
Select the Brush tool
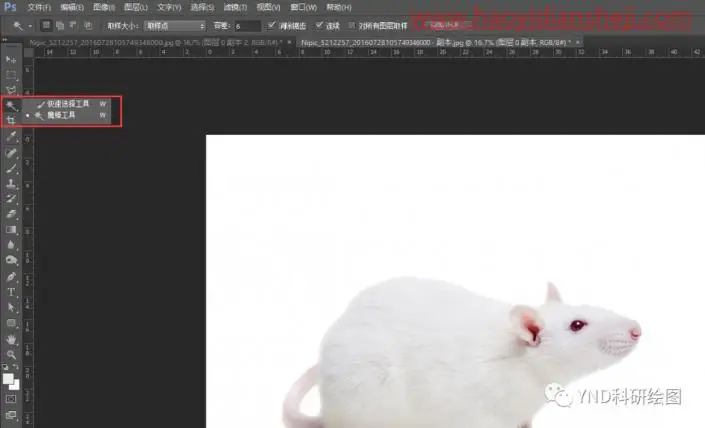[x=11, y=169]
